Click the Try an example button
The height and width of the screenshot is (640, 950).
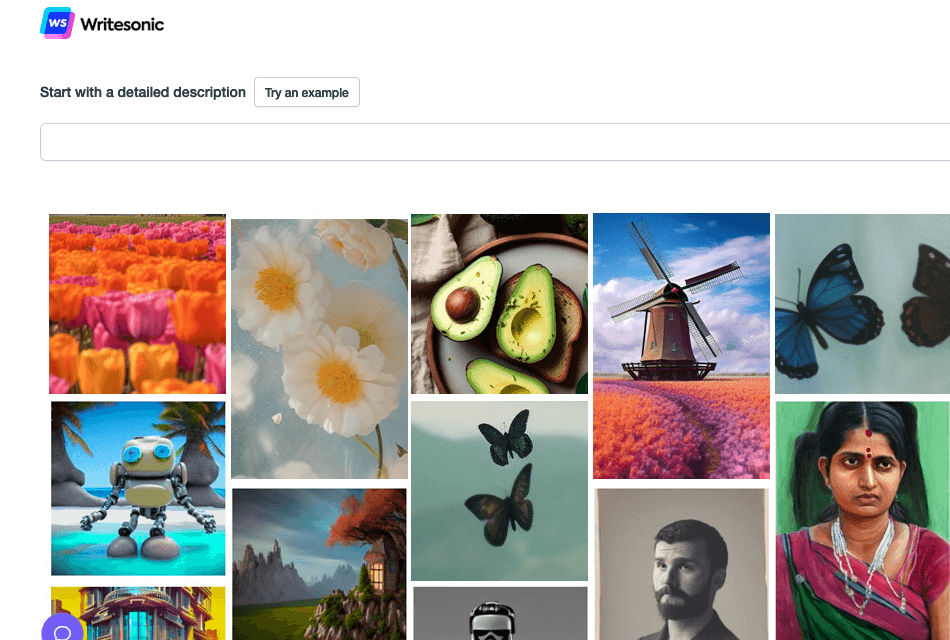pos(307,92)
